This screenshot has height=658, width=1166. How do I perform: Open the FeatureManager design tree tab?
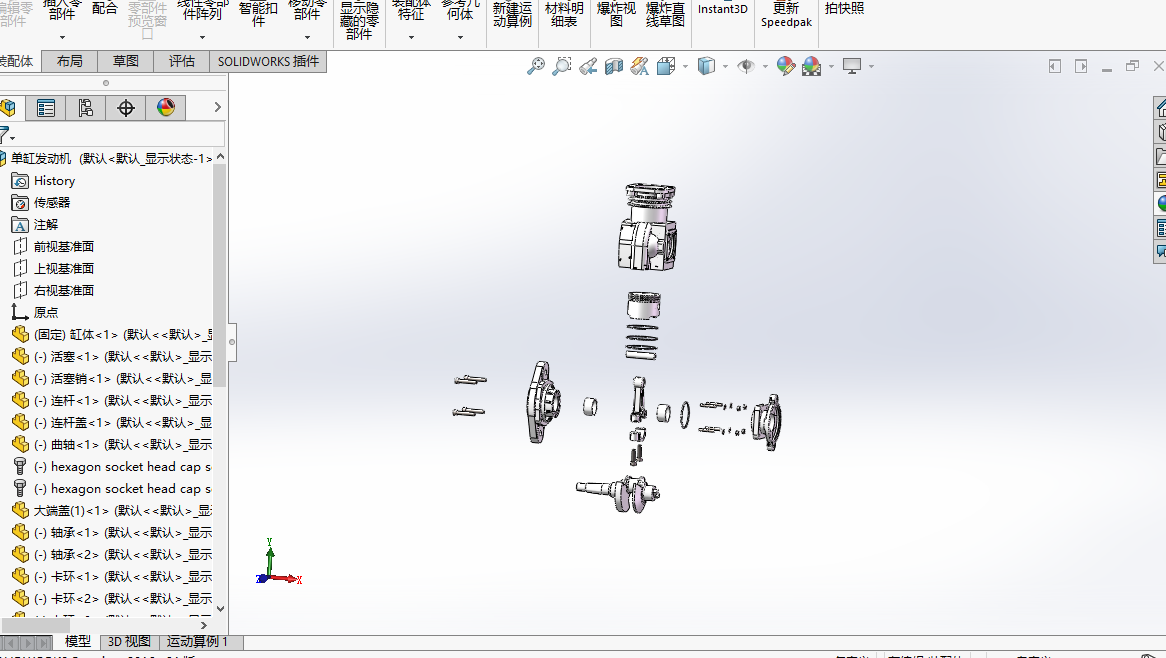pos(9,108)
